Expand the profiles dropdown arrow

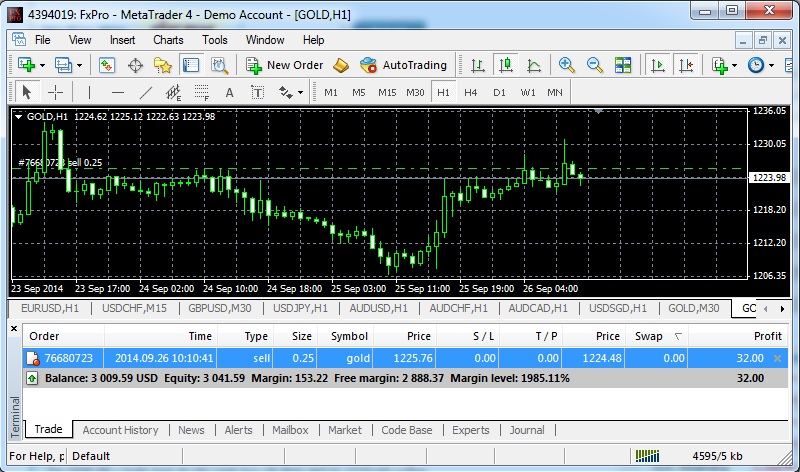[79, 65]
